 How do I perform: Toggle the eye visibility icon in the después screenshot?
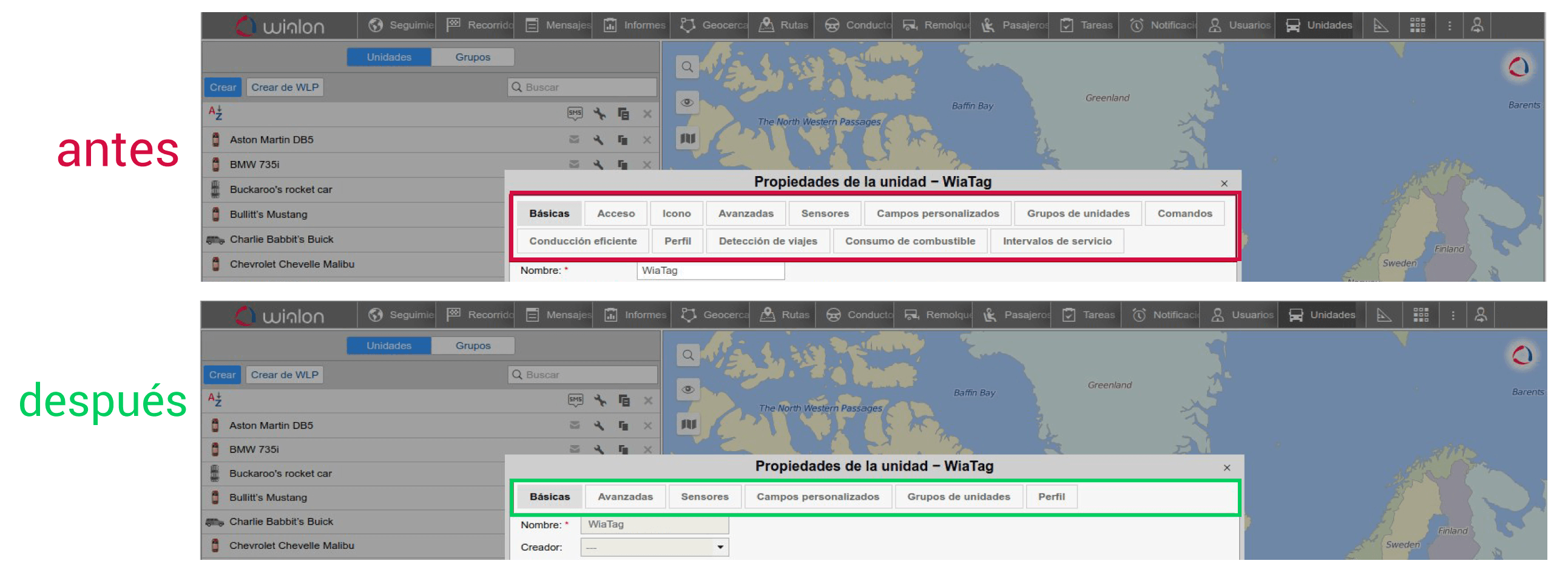click(688, 389)
